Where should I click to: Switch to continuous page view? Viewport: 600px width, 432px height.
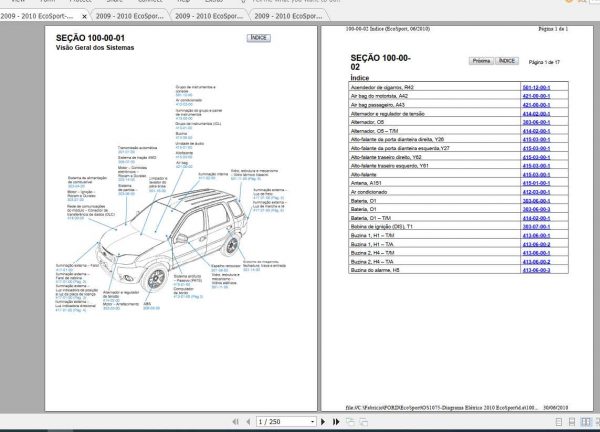(572, 422)
